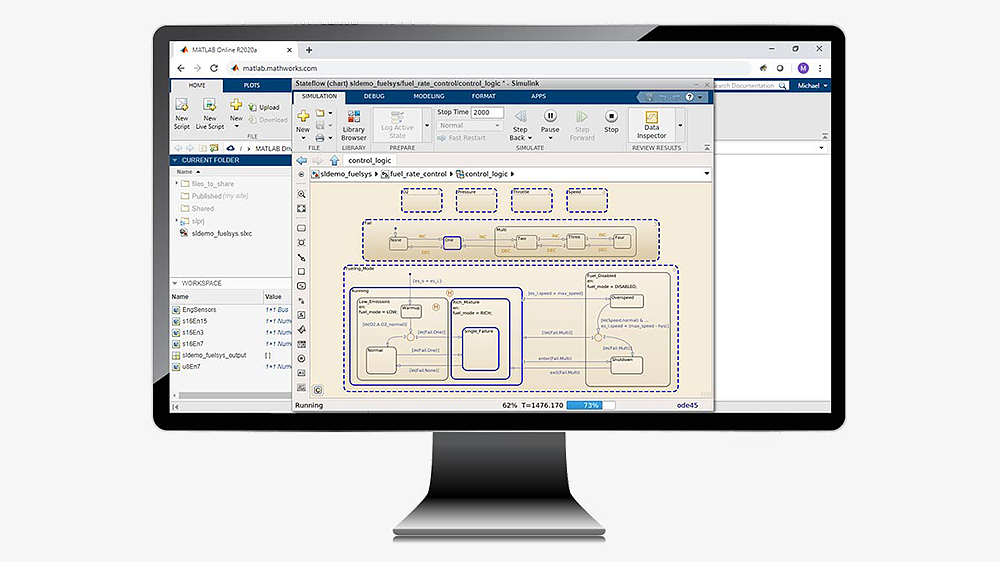The width and height of the screenshot is (1000, 562).
Task: Click the Simulink print icon
Action: click(320, 137)
